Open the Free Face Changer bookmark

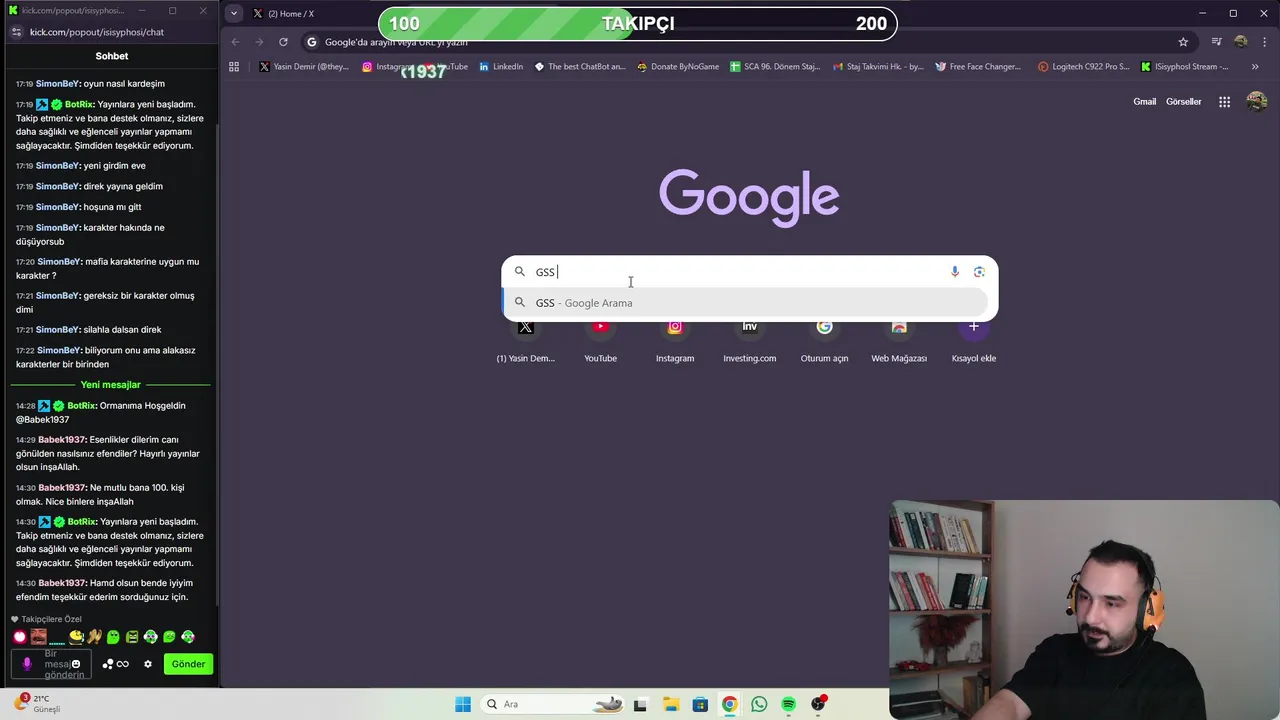pos(978,67)
